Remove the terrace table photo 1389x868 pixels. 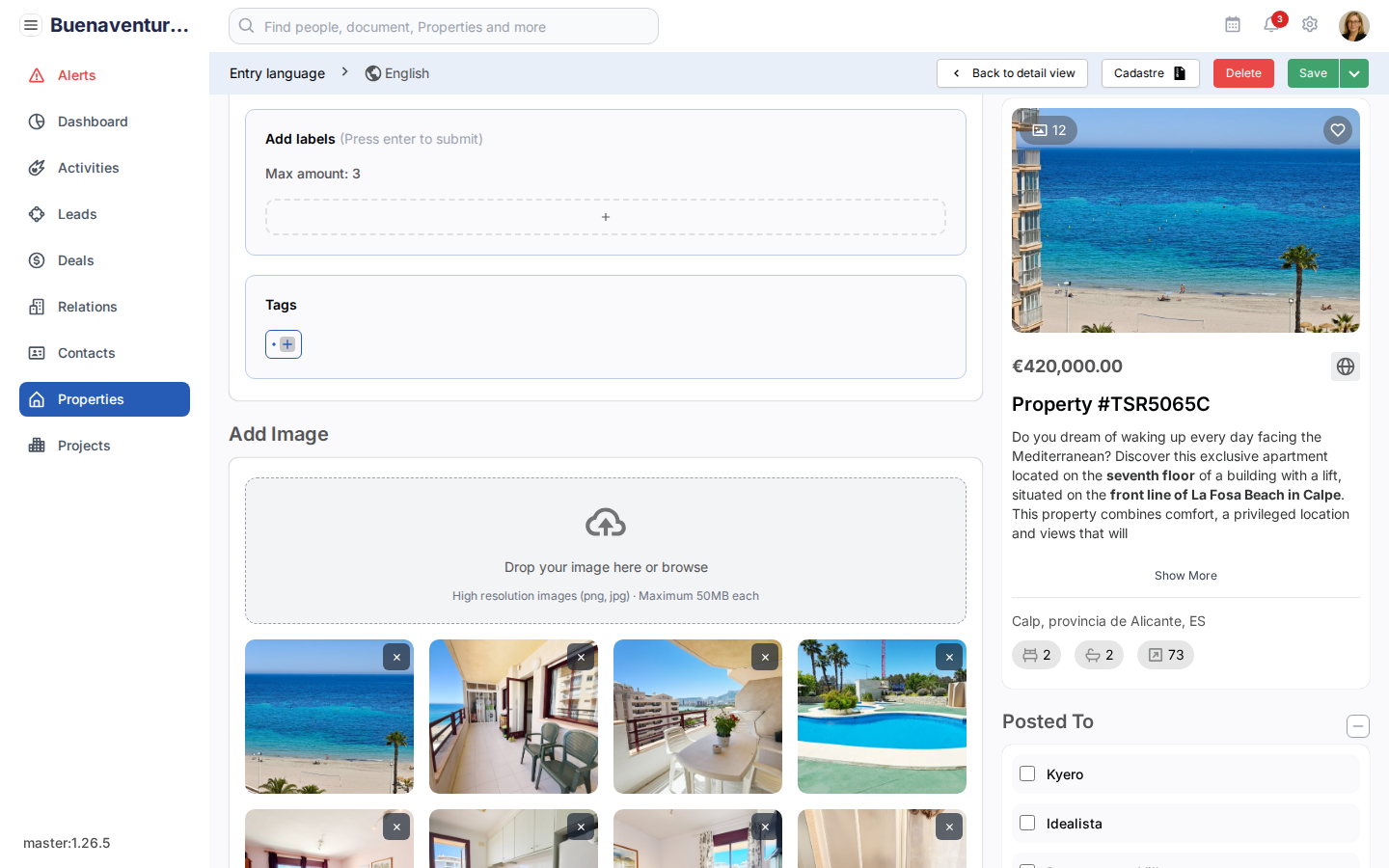[765, 657]
